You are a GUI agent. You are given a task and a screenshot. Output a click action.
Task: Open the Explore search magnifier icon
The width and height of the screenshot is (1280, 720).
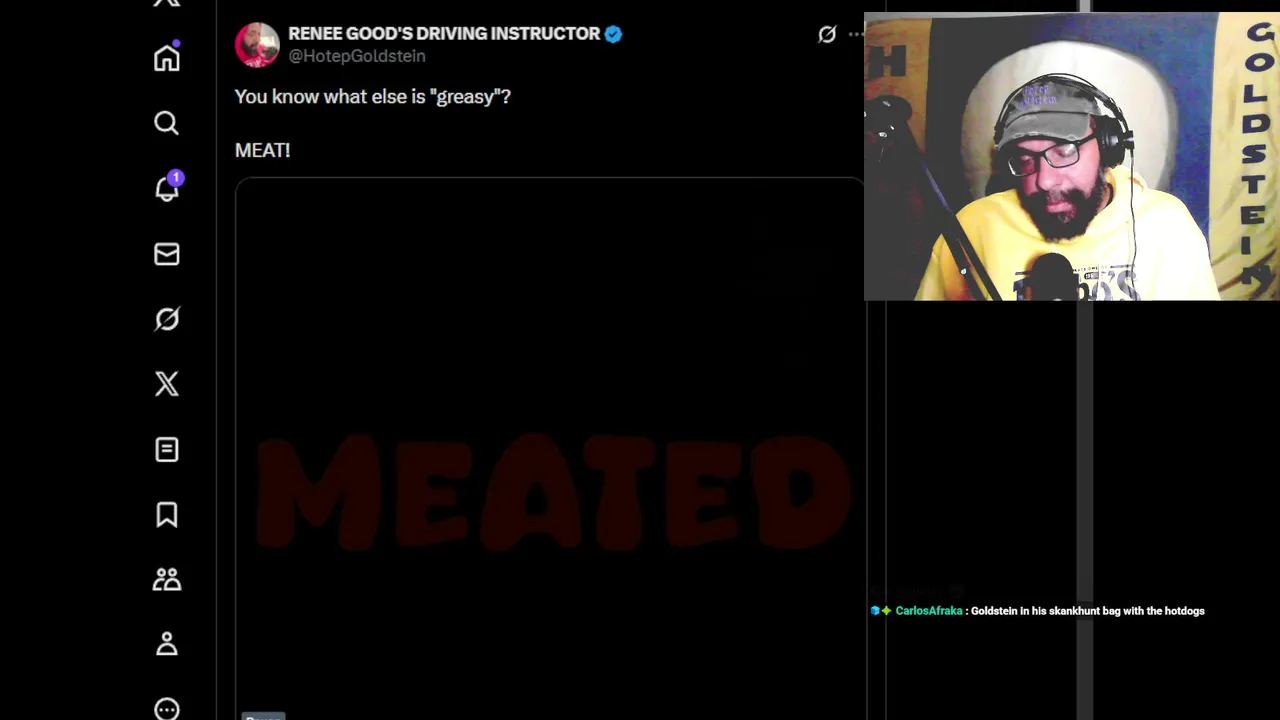tap(167, 123)
